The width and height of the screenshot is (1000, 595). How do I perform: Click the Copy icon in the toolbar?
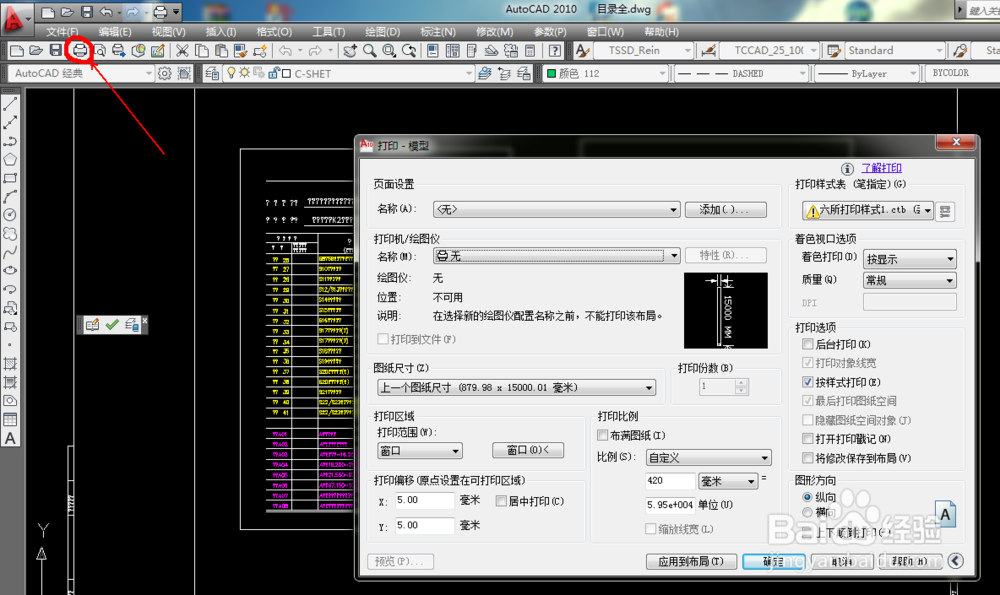coord(202,50)
